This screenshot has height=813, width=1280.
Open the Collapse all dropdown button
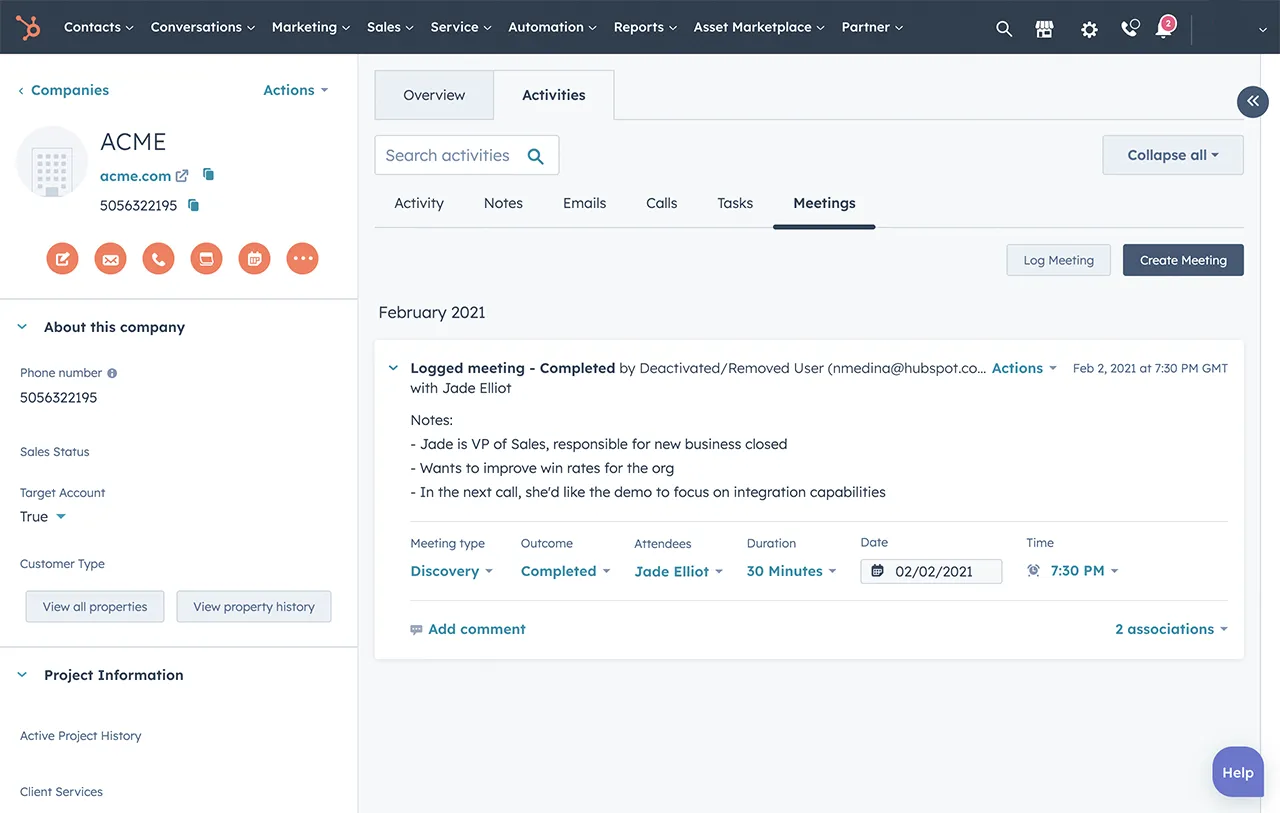[1173, 156]
